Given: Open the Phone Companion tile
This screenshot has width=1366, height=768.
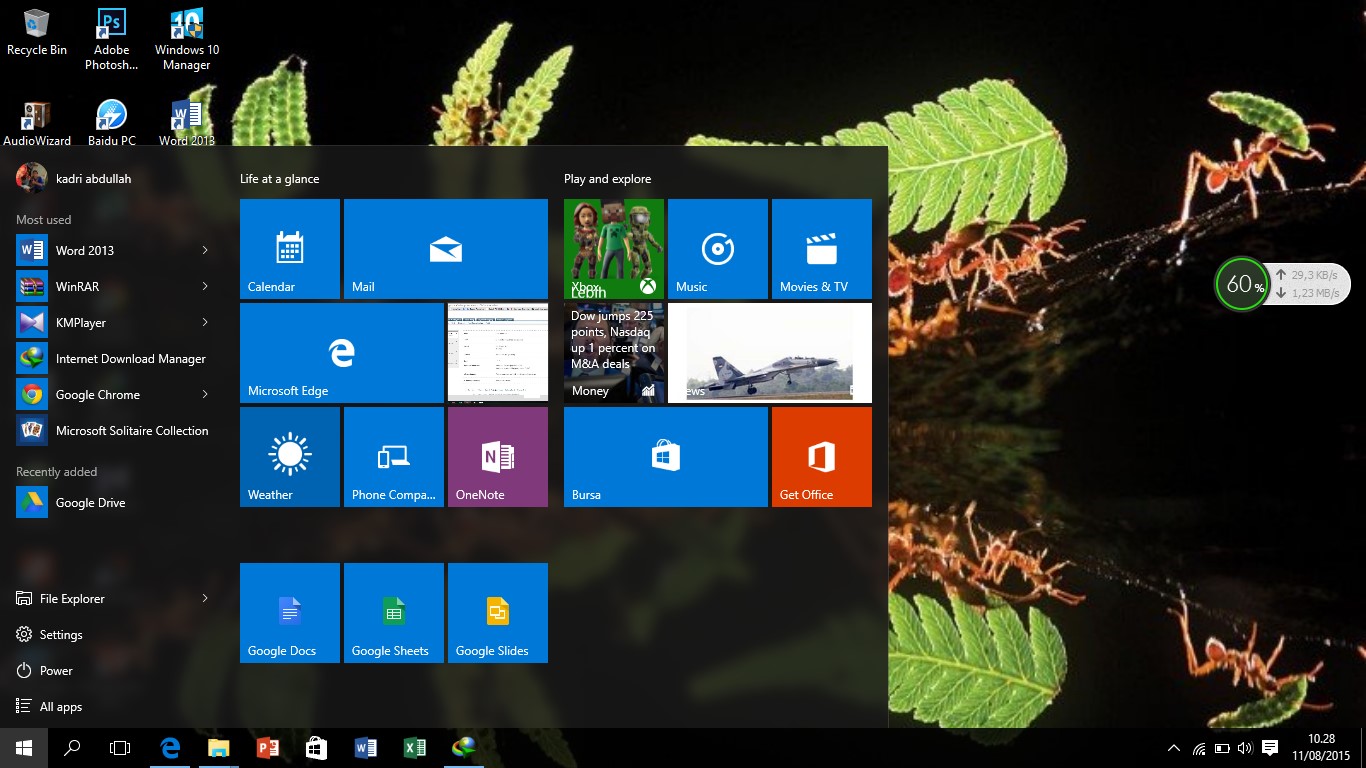Looking at the screenshot, I should [393, 456].
